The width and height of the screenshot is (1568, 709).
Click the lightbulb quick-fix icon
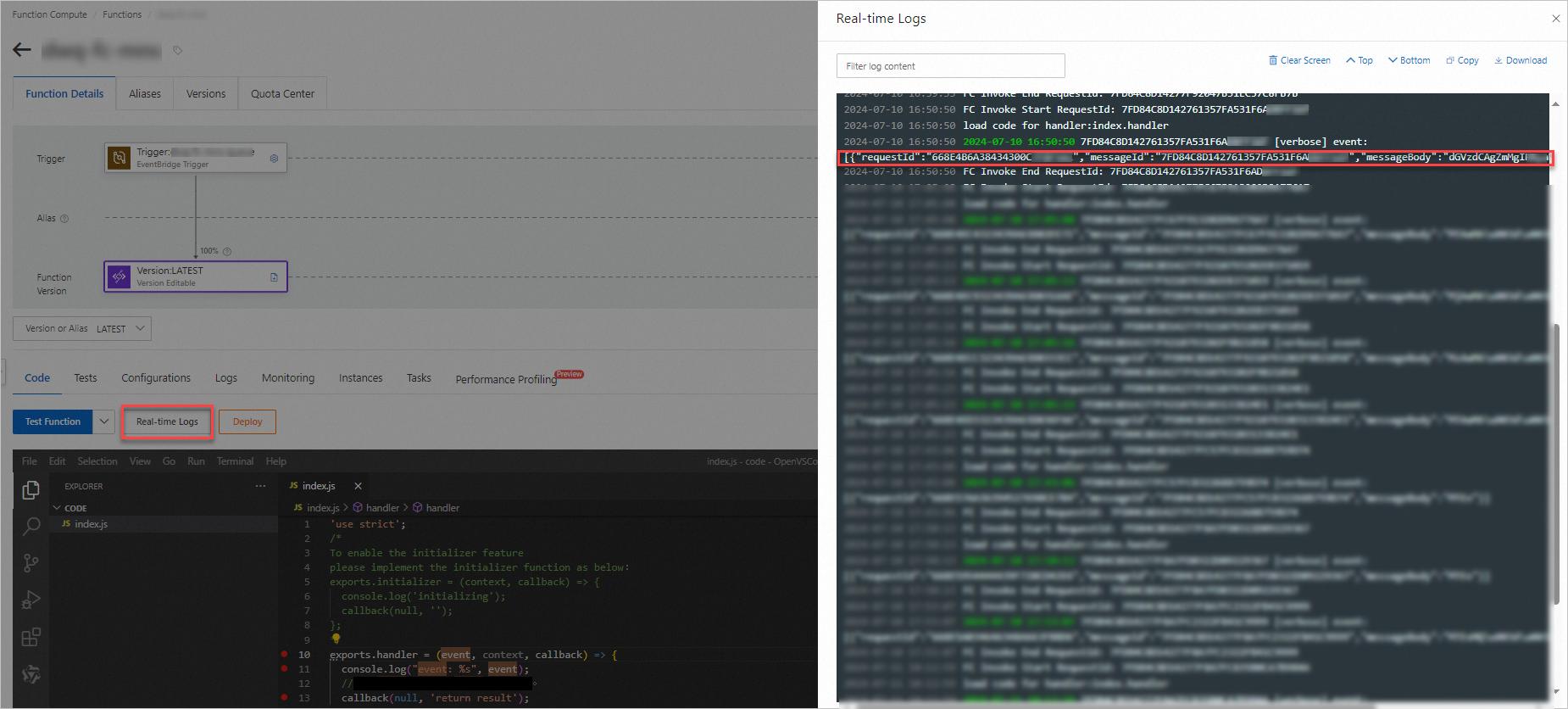click(336, 639)
